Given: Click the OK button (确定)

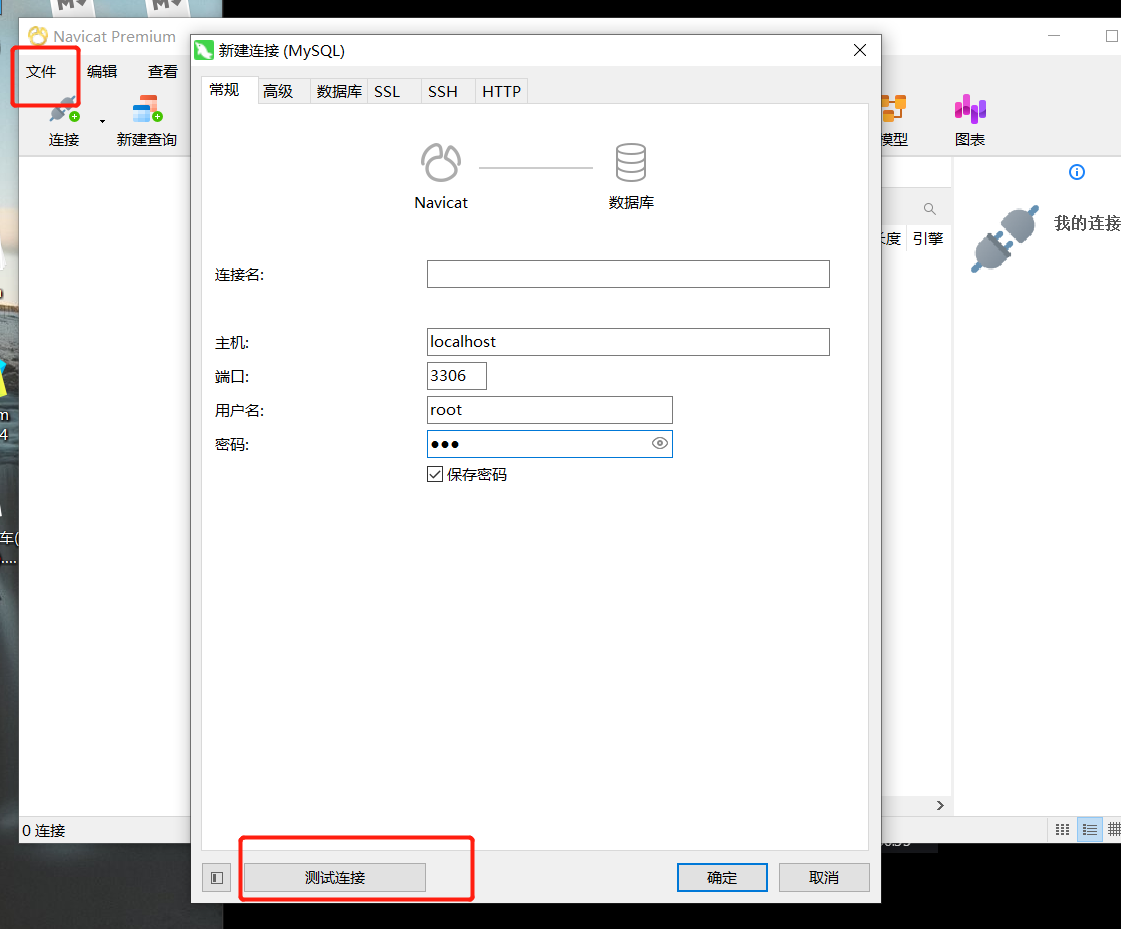Looking at the screenshot, I should pos(722,878).
